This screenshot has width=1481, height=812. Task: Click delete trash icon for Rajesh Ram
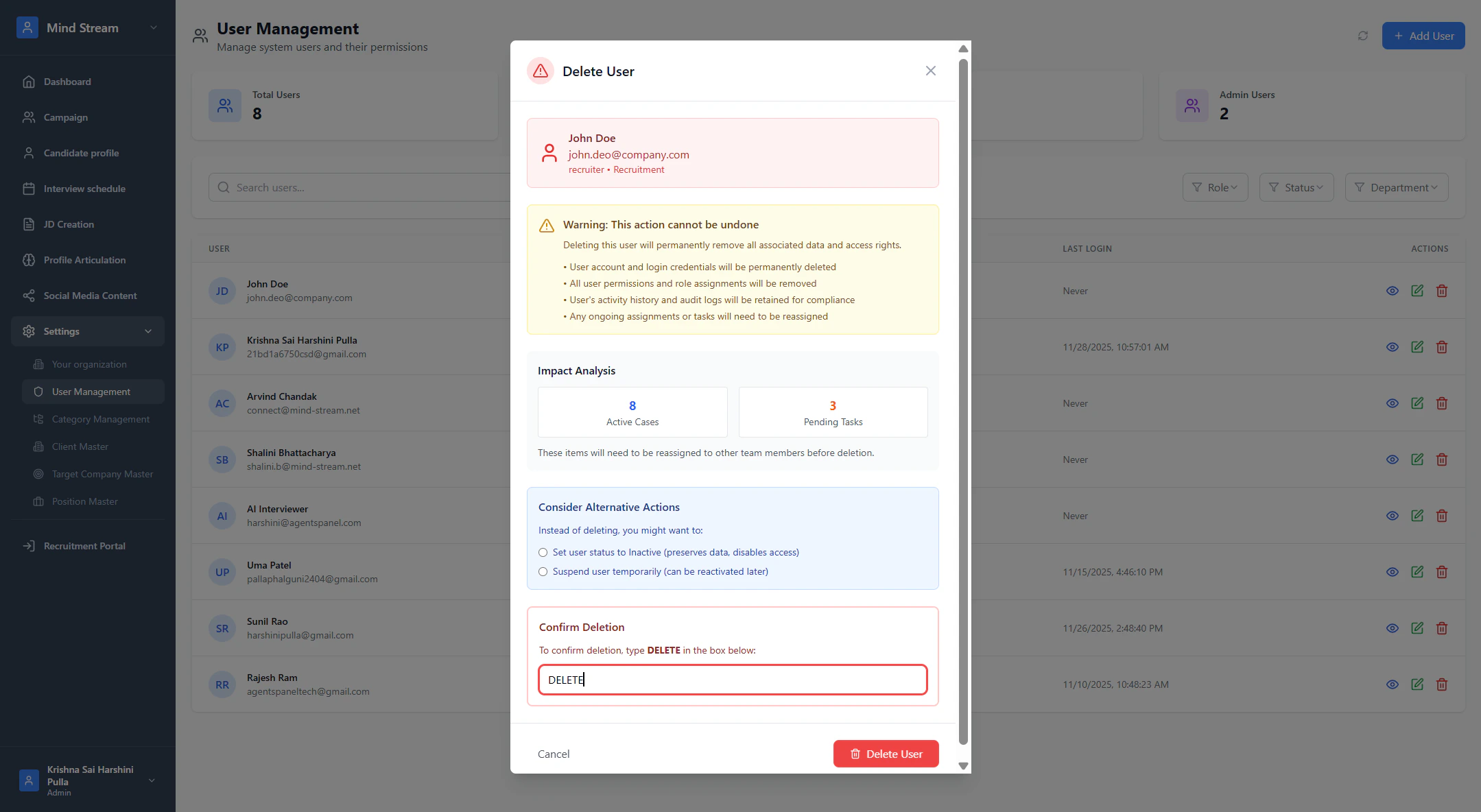coord(1442,684)
